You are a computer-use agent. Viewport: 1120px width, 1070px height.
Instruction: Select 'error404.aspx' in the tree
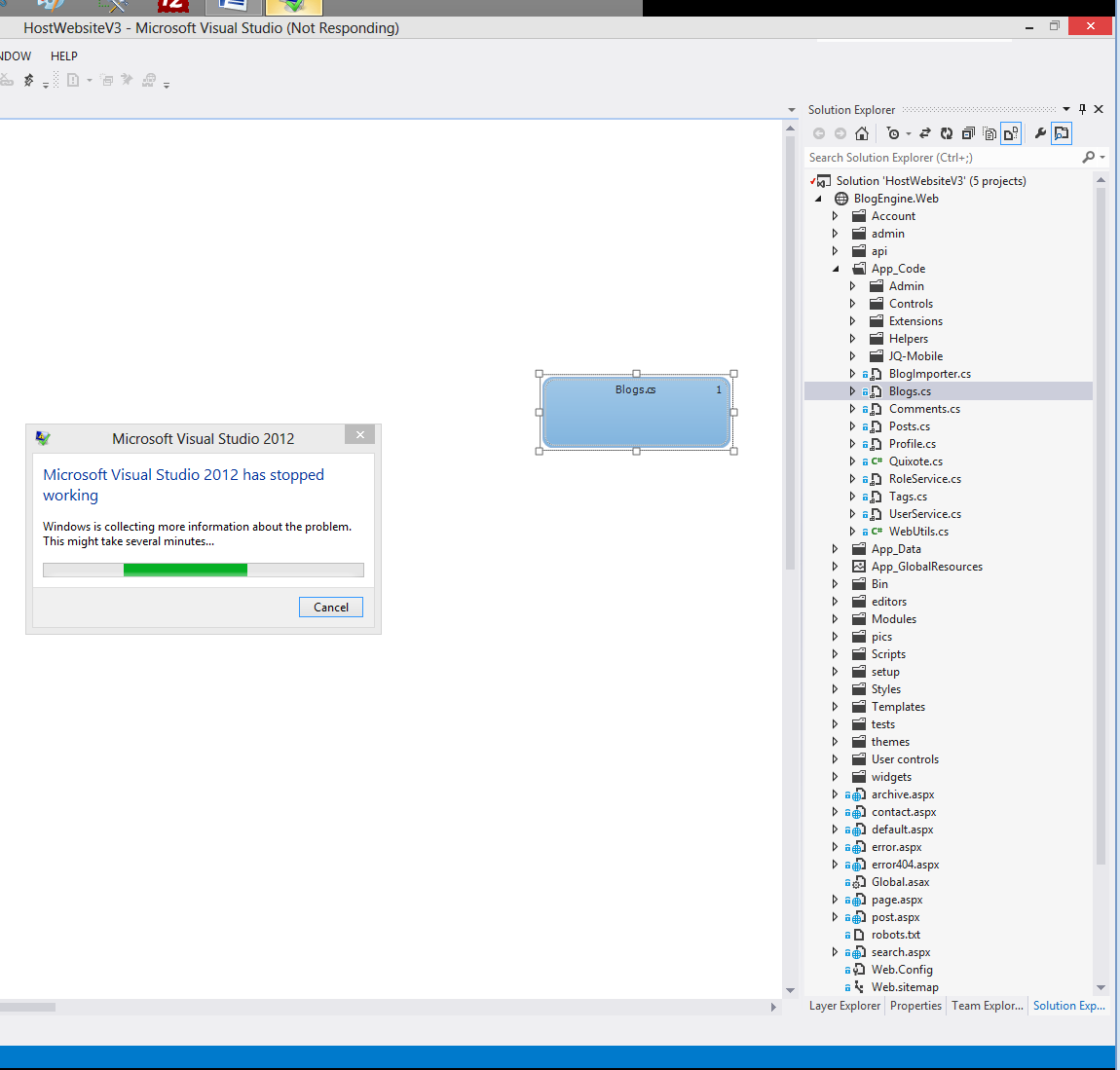tap(905, 865)
